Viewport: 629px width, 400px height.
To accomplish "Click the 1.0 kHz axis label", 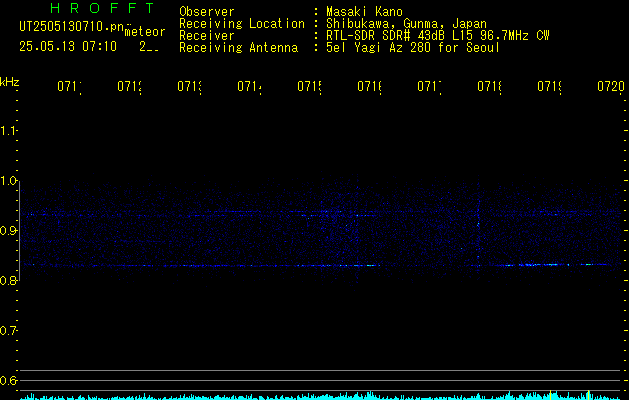I will 8,181.
